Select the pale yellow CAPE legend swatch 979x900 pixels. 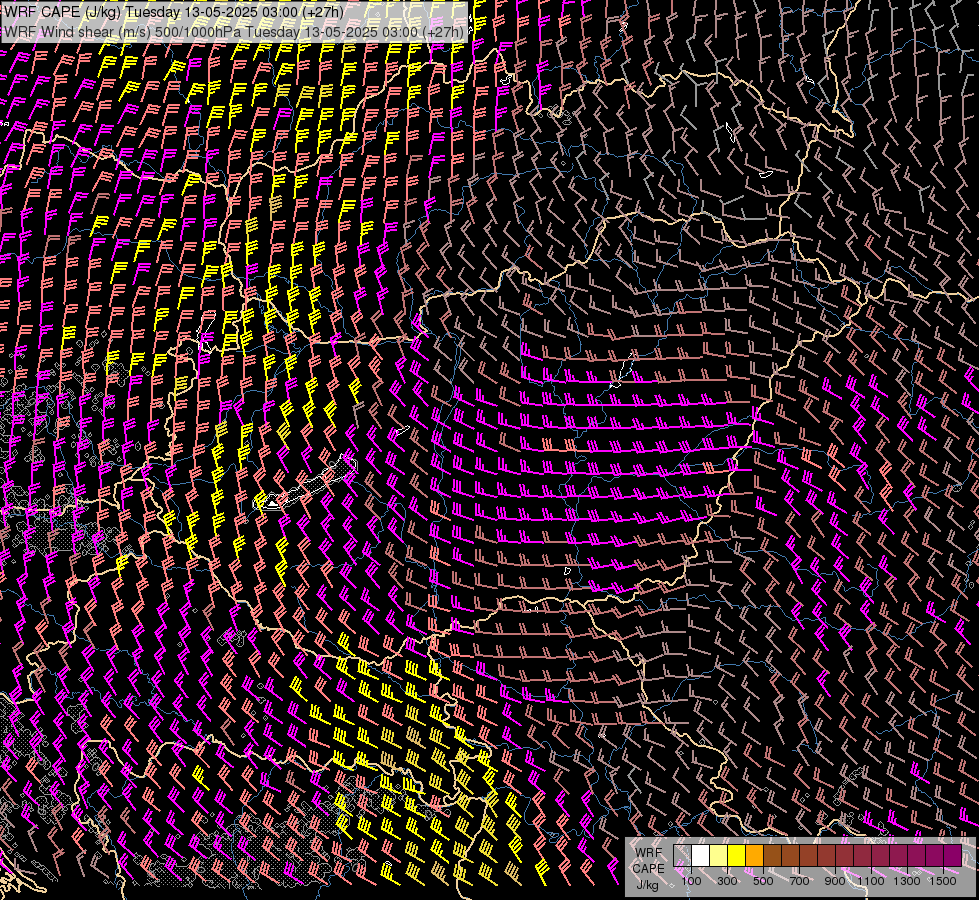pos(719,855)
